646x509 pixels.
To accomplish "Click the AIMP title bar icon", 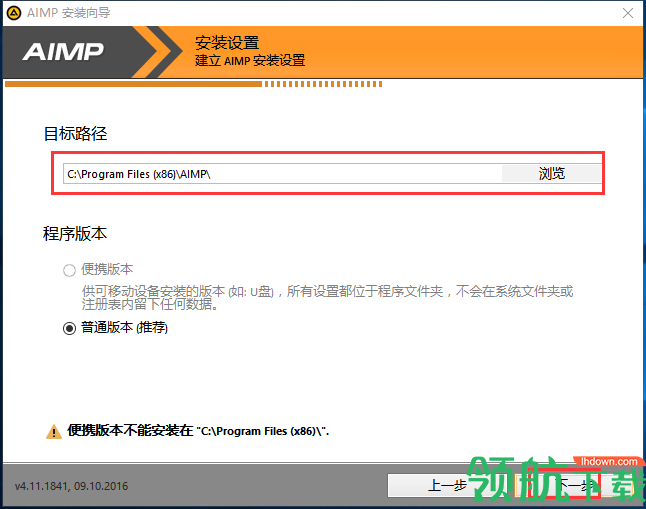I will 14,13.
